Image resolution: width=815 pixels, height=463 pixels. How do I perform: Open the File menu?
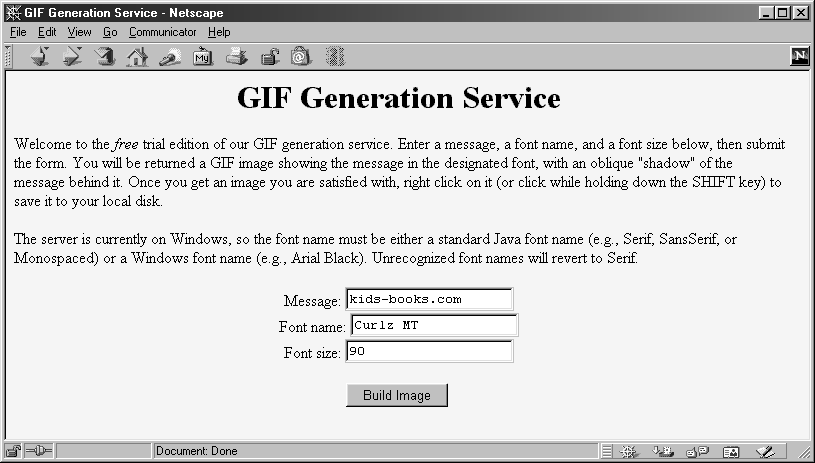tap(18, 32)
